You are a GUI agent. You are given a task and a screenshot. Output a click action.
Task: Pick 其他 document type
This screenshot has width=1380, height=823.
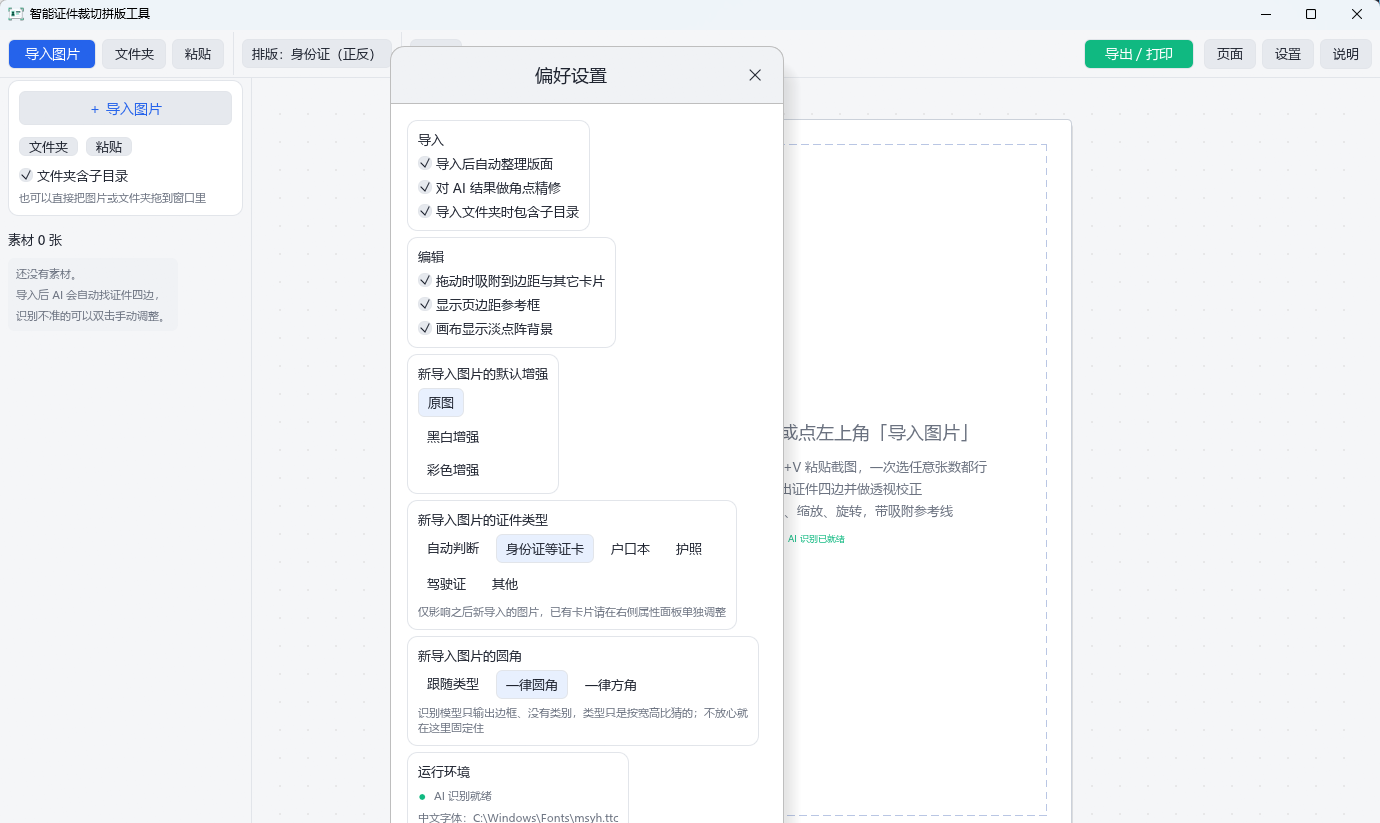505,584
